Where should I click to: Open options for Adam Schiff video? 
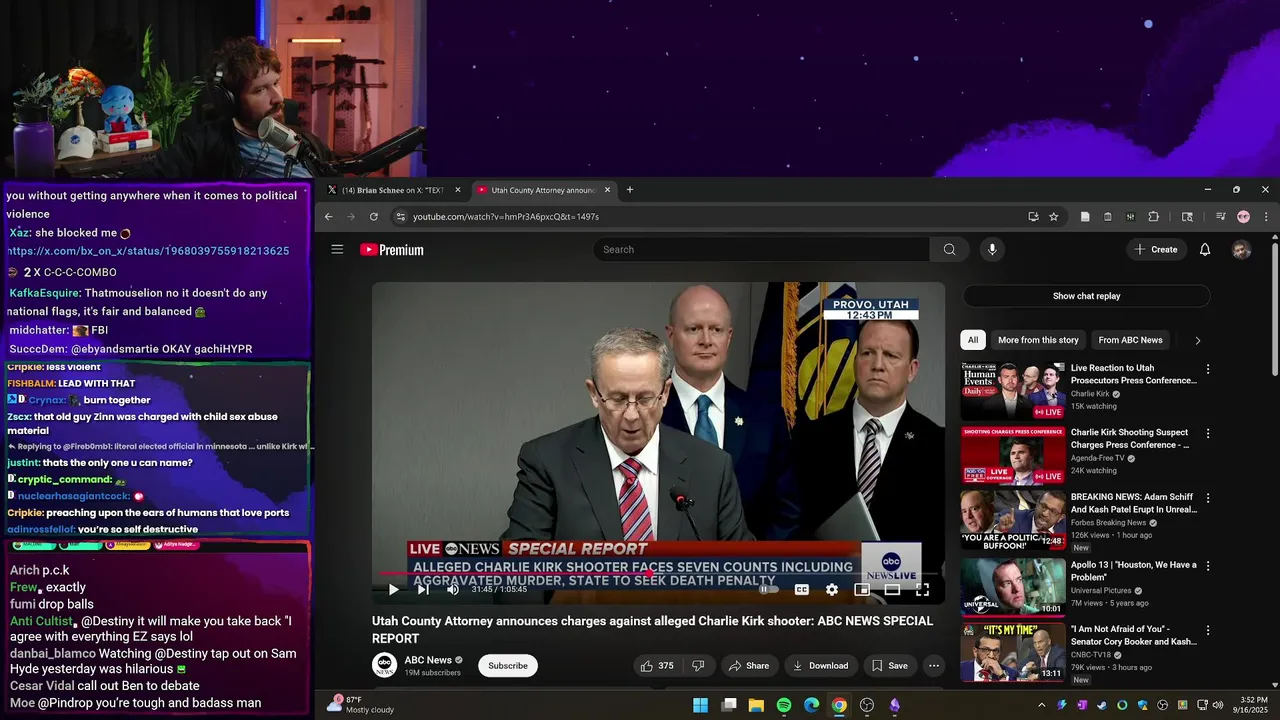point(1208,498)
